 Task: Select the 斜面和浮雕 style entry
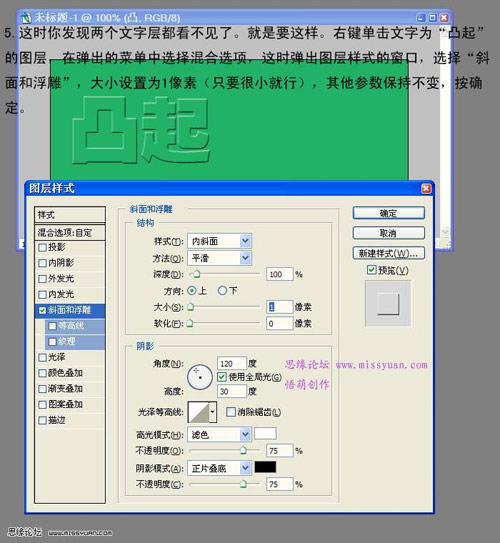[x=70, y=310]
